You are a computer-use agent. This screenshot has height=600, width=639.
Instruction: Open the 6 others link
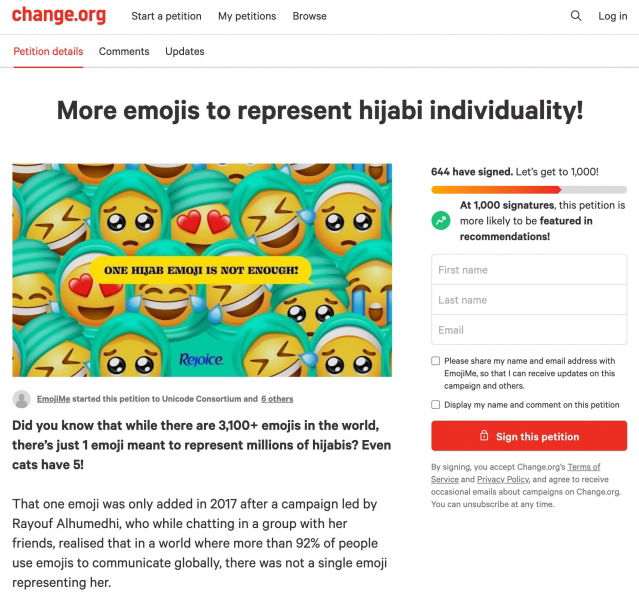[277, 399]
